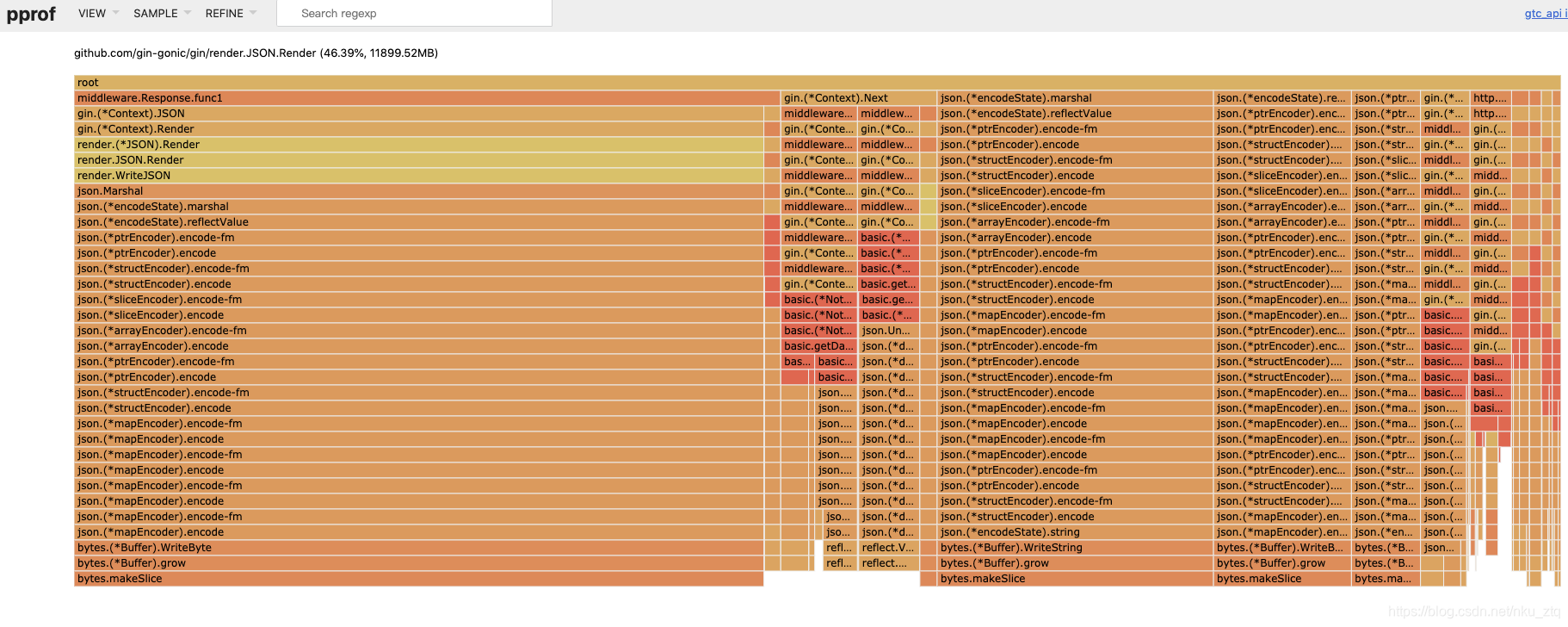The image size is (1568, 627).
Task: Select the root frame of the flame graph
Action: pyautogui.click(x=817, y=83)
